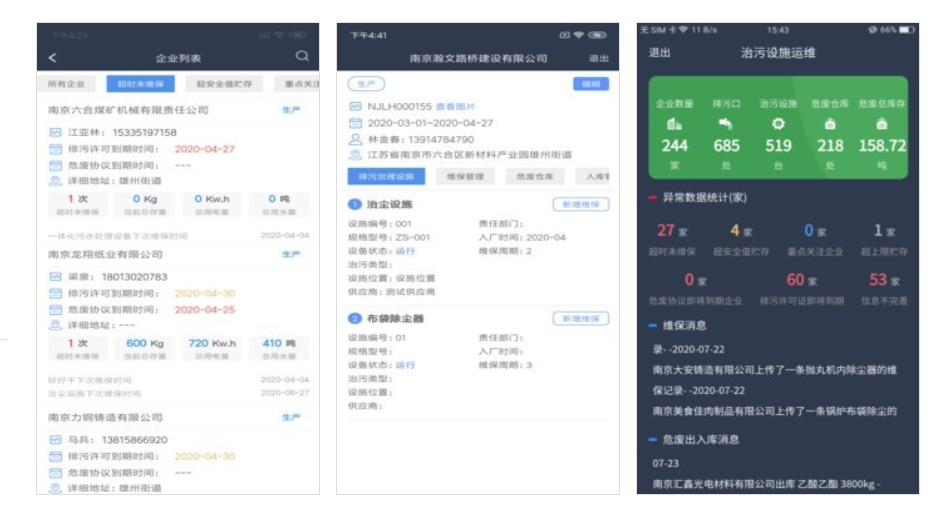937x510 pixels.
Task: Select the 超时未维保 filter tab
Action: tap(140, 84)
